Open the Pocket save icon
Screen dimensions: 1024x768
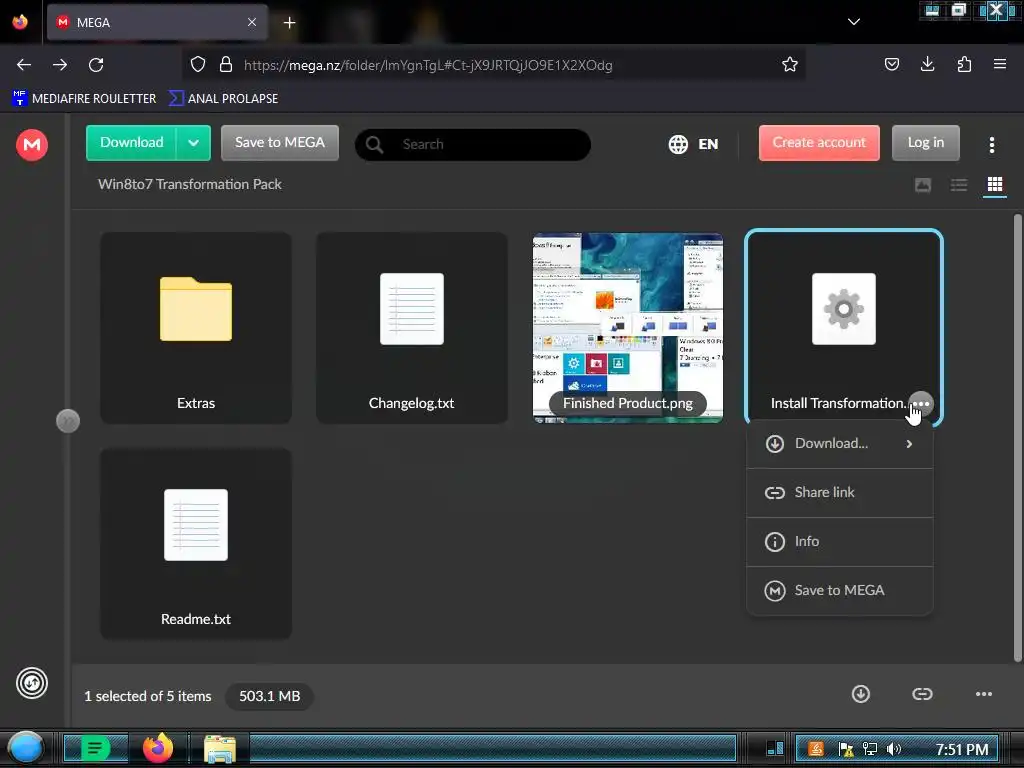(x=891, y=64)
